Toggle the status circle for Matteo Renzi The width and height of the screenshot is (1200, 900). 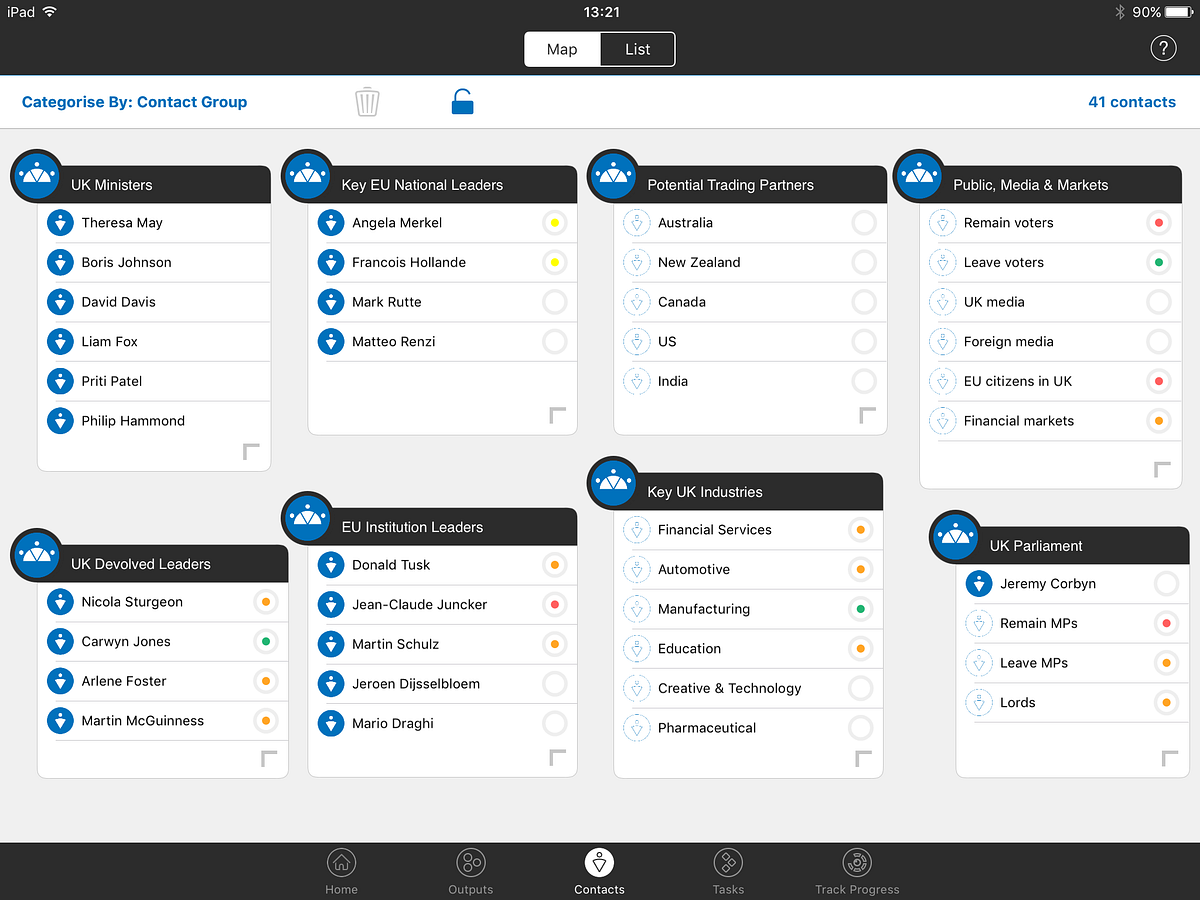pos(555,342)
